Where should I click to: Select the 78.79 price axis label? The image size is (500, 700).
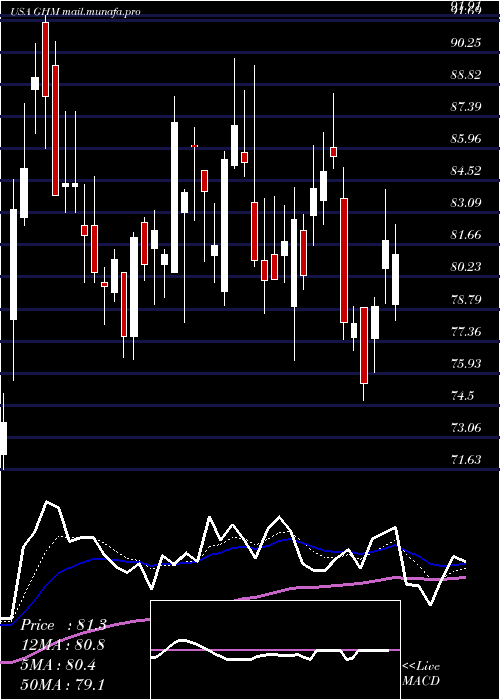point(466,300)
